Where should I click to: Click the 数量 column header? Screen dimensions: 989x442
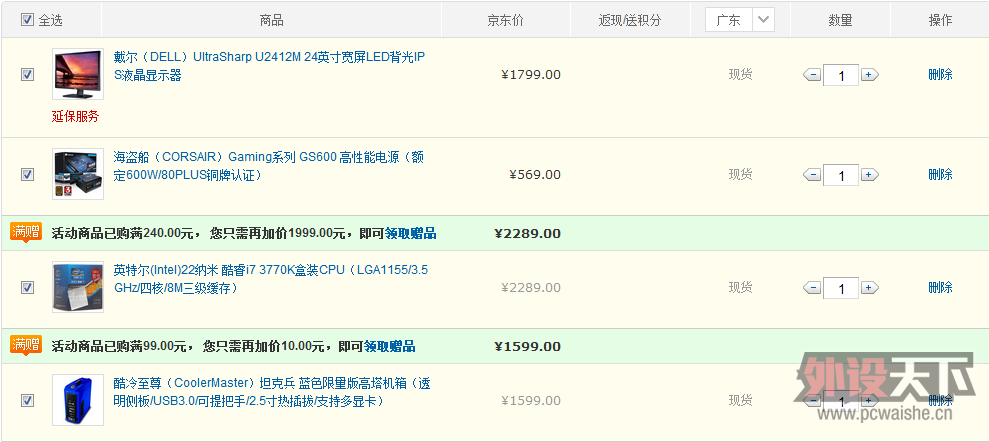click(840, 20)
